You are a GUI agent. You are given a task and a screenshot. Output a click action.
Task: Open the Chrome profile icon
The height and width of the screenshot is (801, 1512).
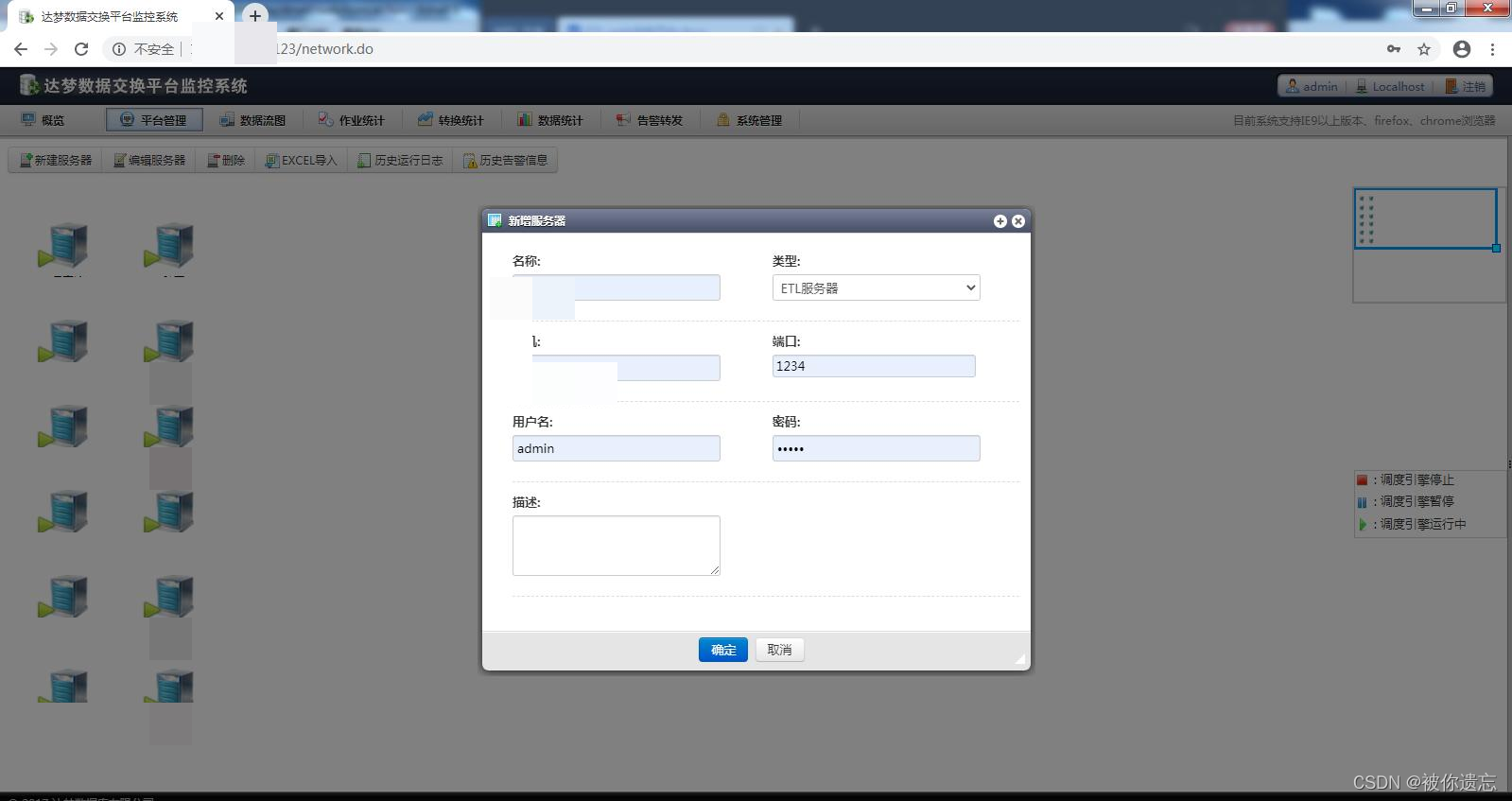(1462, 49)
